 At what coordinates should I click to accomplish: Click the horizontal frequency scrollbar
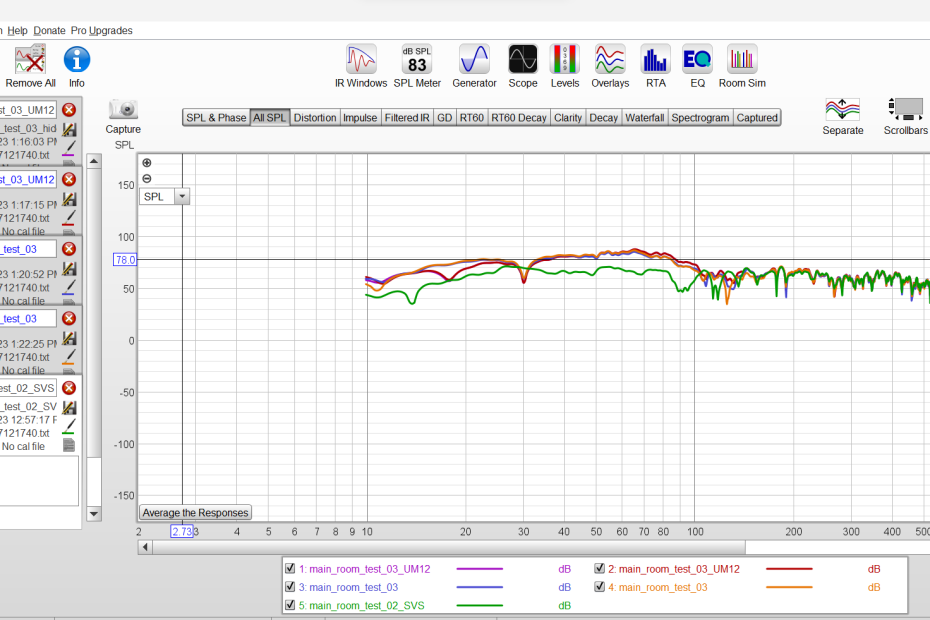coord(450,547)
